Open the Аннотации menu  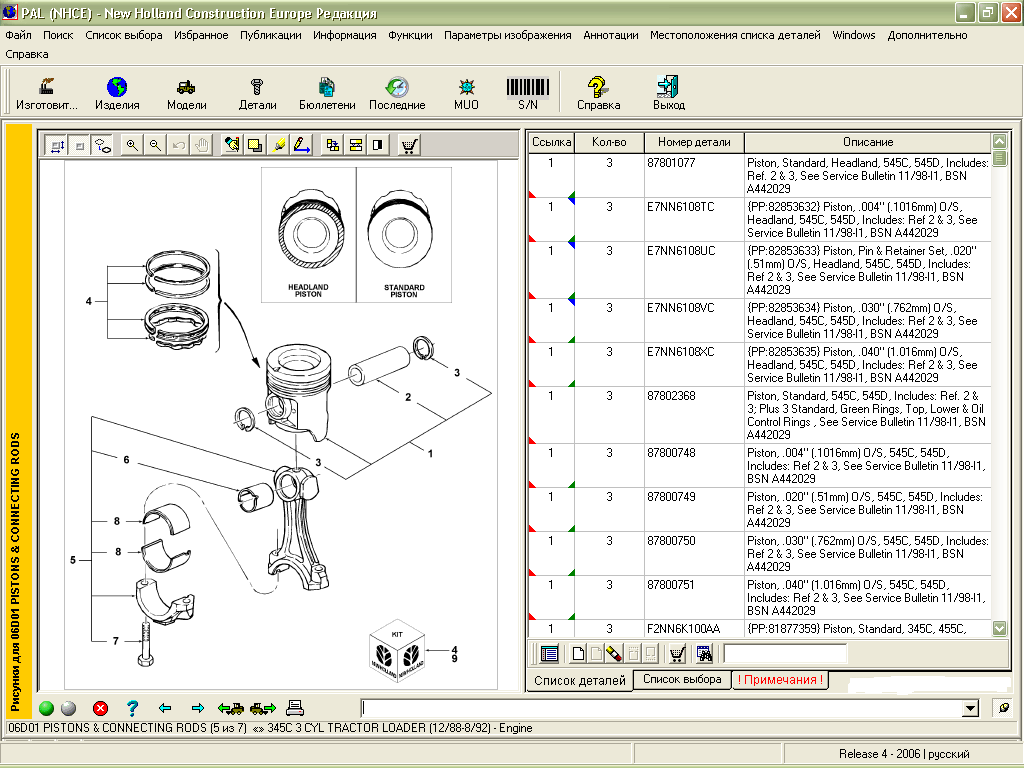(x=611, y=35)
